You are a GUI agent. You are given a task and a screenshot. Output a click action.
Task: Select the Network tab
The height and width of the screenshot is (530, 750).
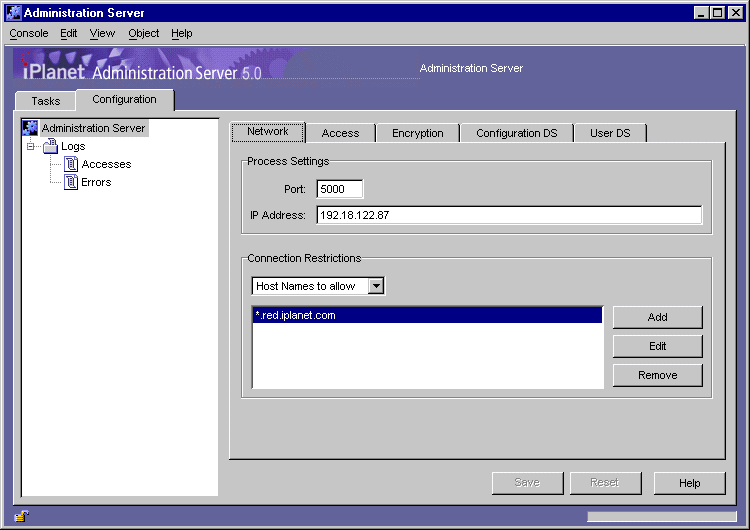point(268,132)
